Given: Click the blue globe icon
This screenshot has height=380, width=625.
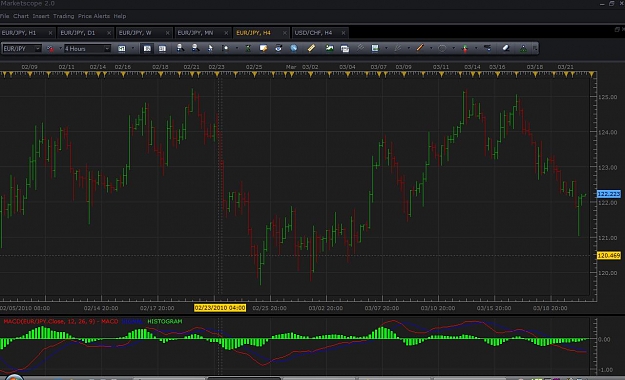Looking at the screenshot, I should point(294,48).
